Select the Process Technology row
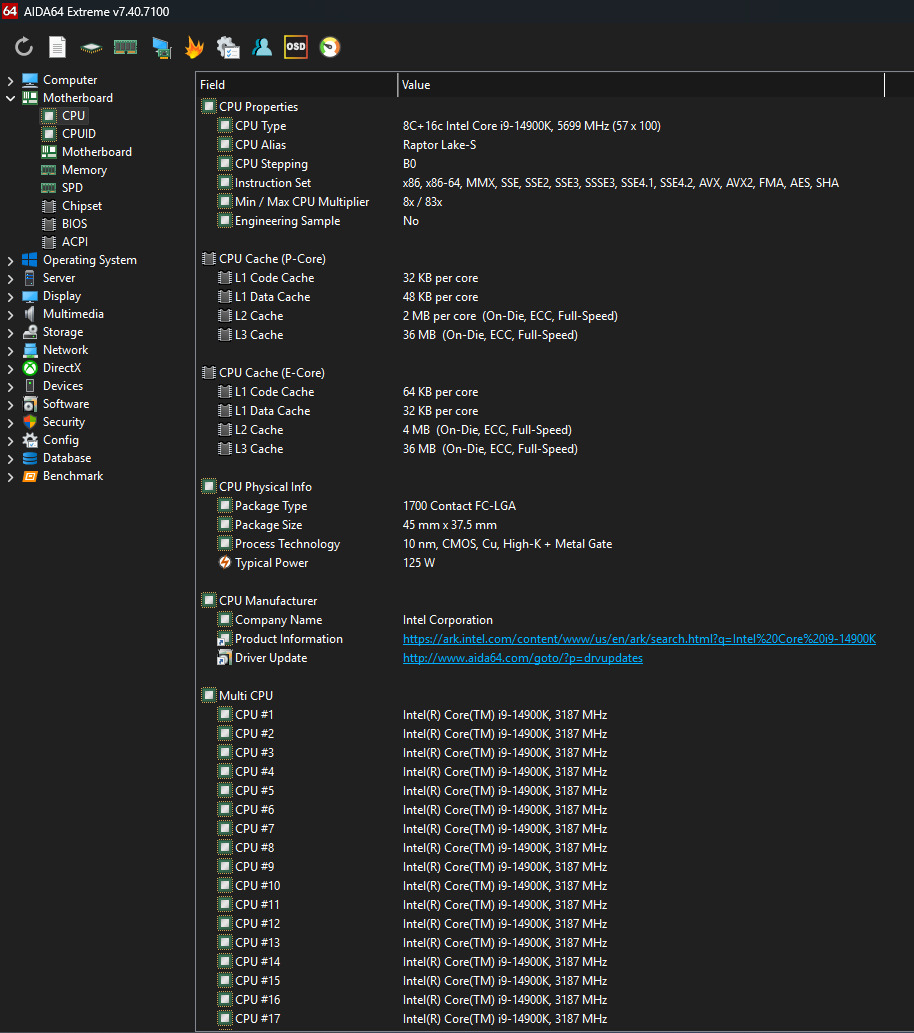 click(x=554, y=544)
